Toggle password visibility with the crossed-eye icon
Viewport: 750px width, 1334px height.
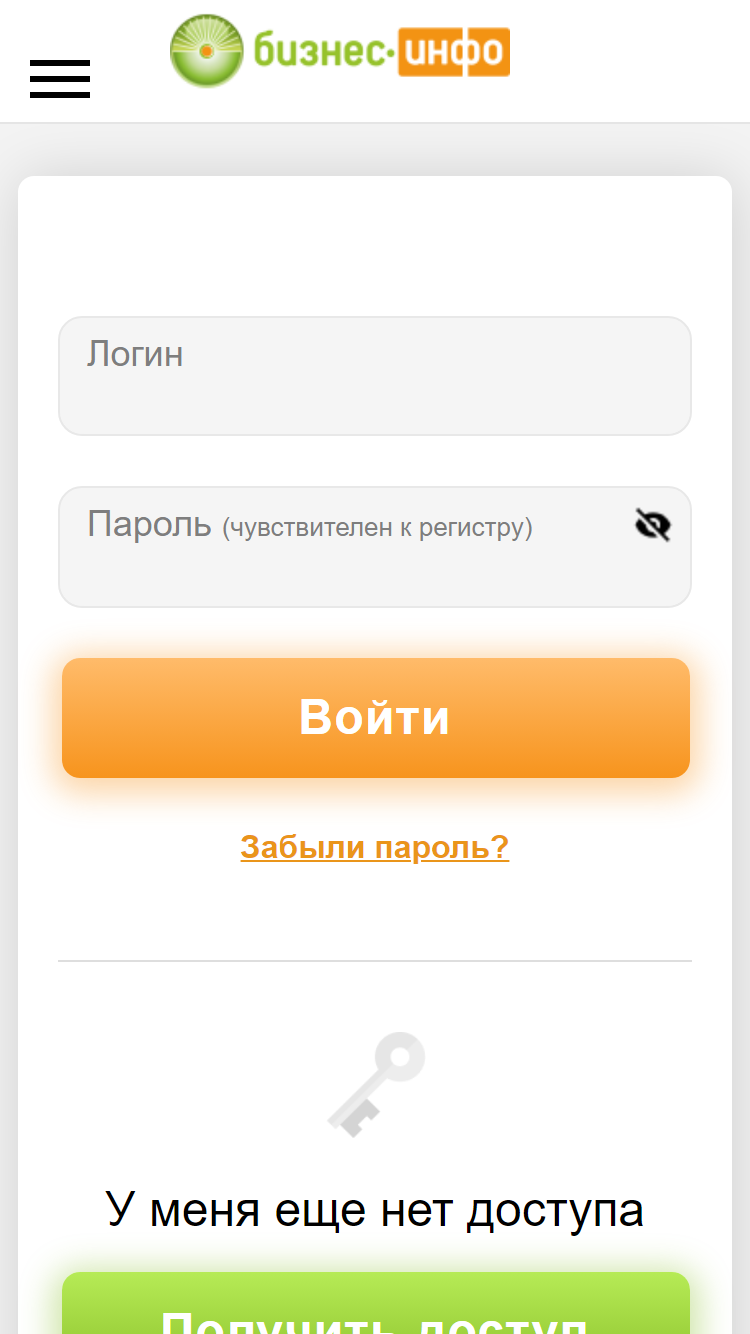click(x=653, y=524)
